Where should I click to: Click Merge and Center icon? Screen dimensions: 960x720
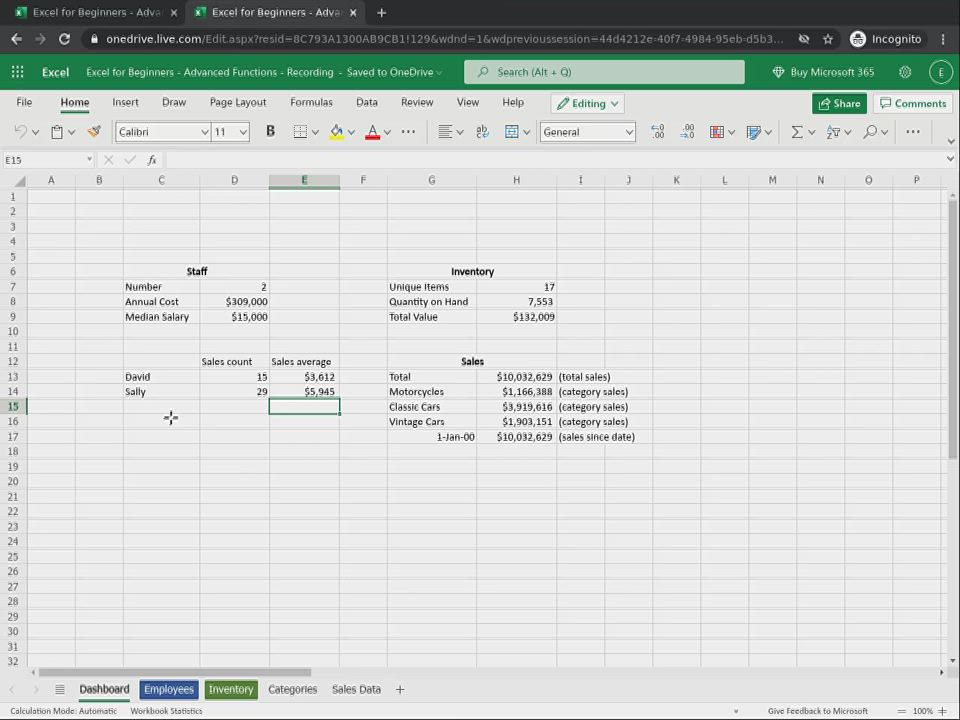(x=511, y=132)
